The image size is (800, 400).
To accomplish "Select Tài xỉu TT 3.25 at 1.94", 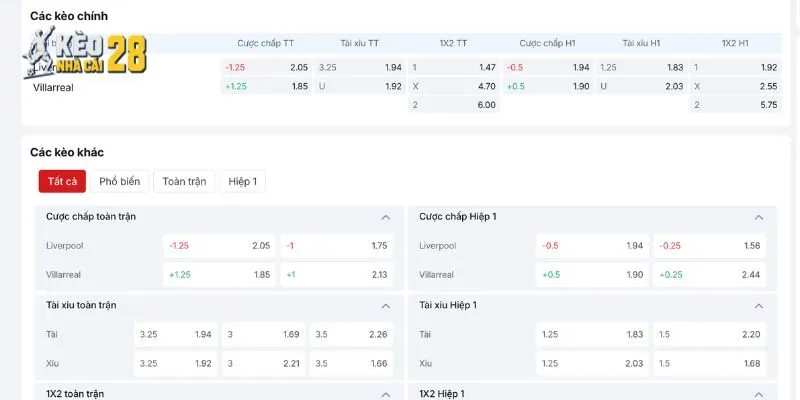I will tap(360, 67).
